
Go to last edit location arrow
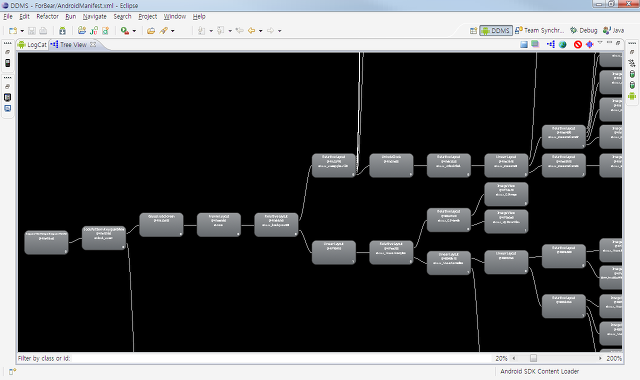(x=240, y=31)
